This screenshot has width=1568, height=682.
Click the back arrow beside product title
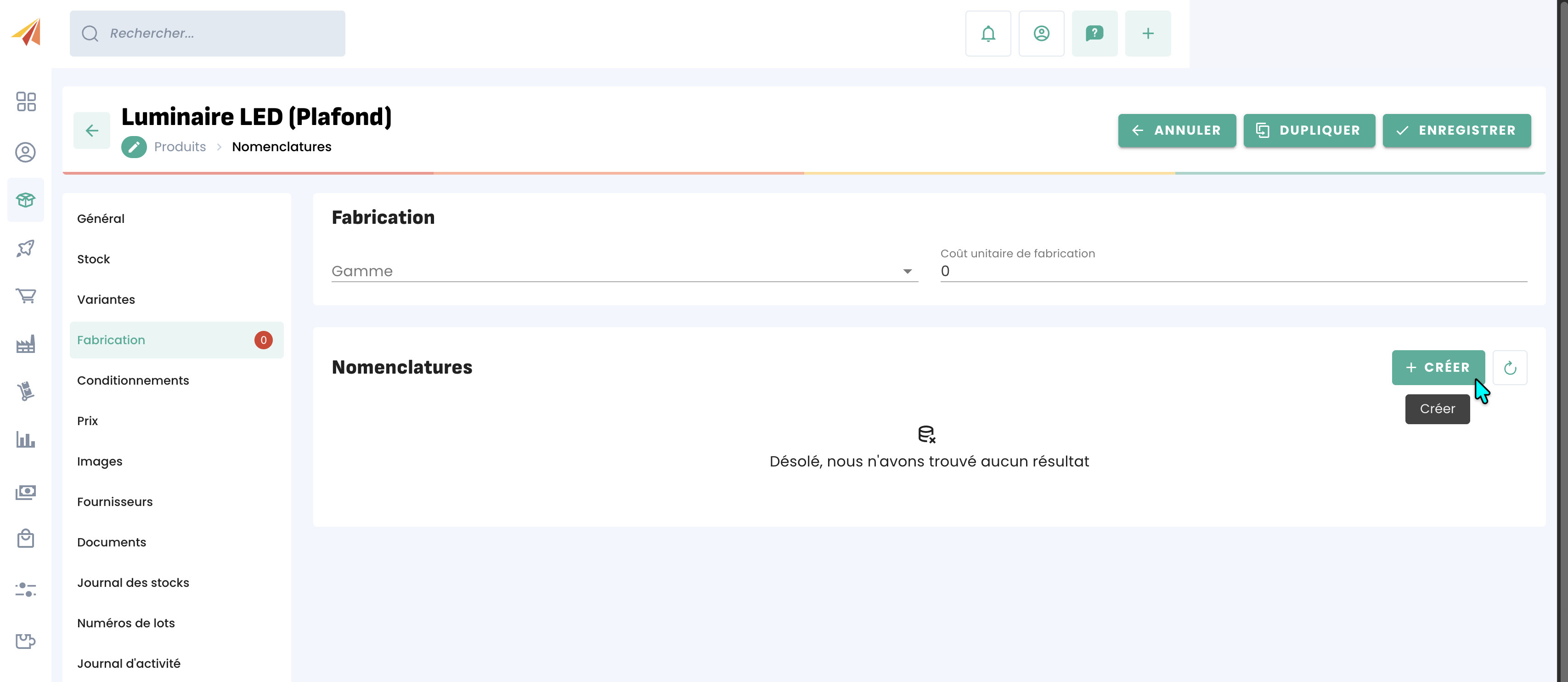coord(92,131)
